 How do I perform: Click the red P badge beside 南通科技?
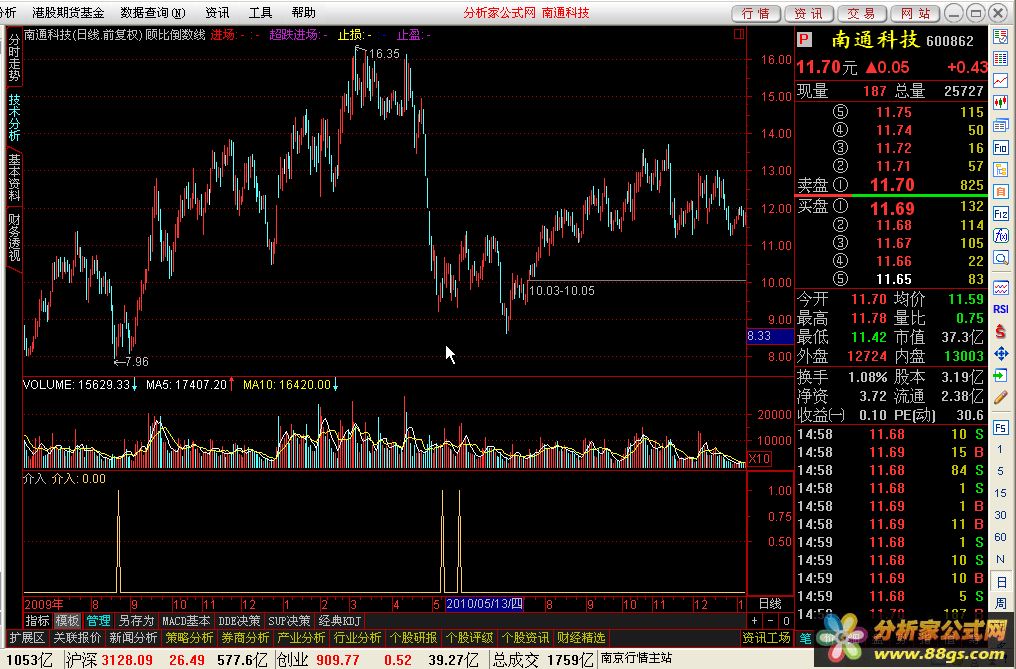click(804, 40)
